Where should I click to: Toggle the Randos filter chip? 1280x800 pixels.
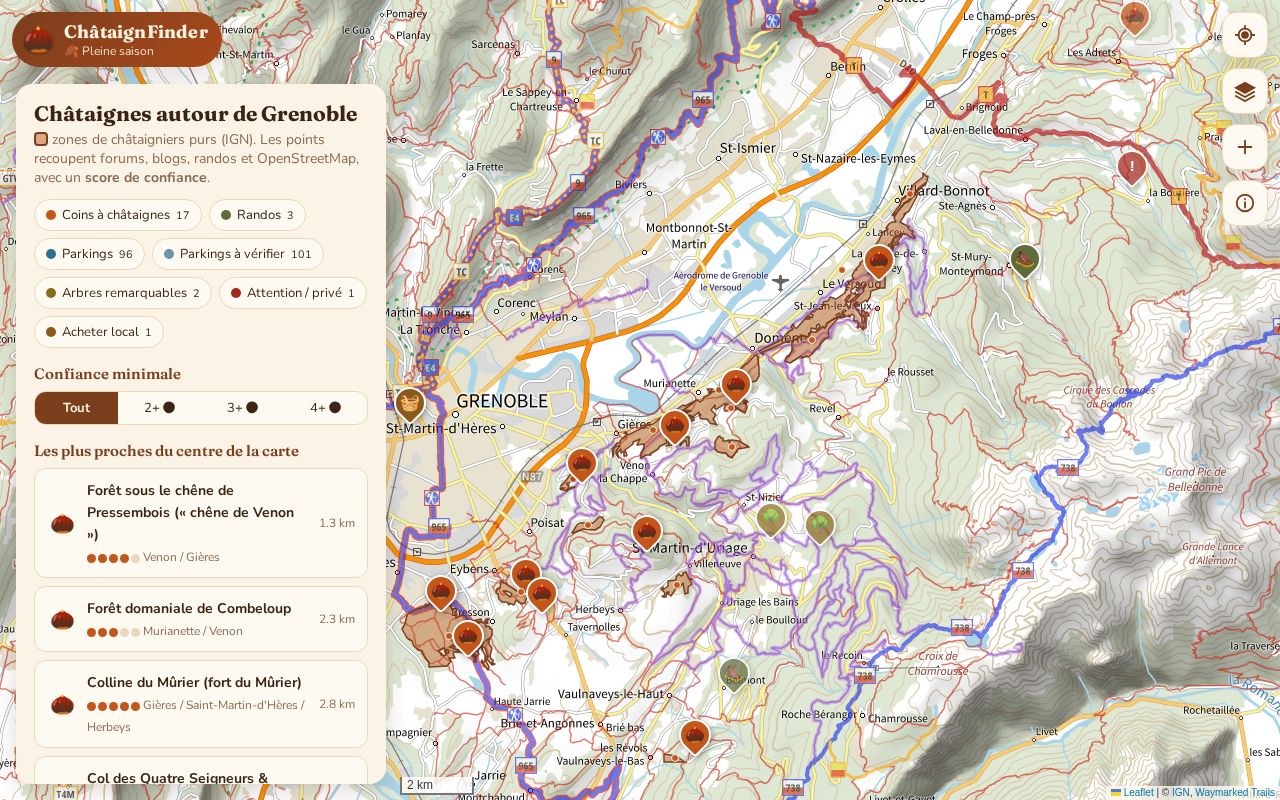257,215
